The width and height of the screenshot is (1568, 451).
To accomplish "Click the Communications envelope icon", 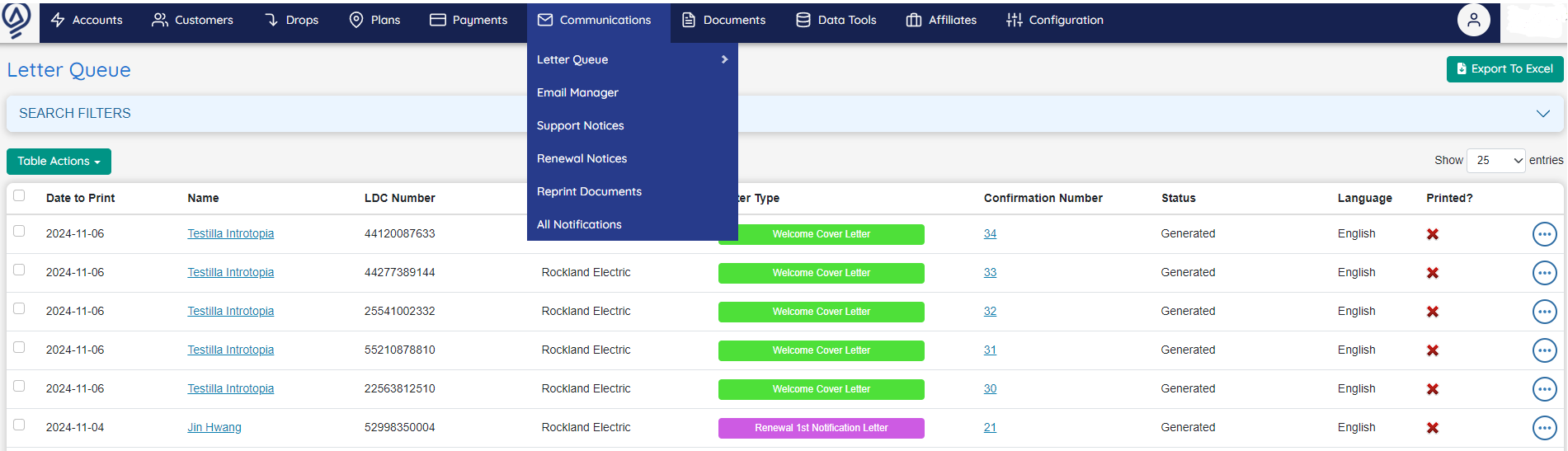I will (x=545, y=20).
